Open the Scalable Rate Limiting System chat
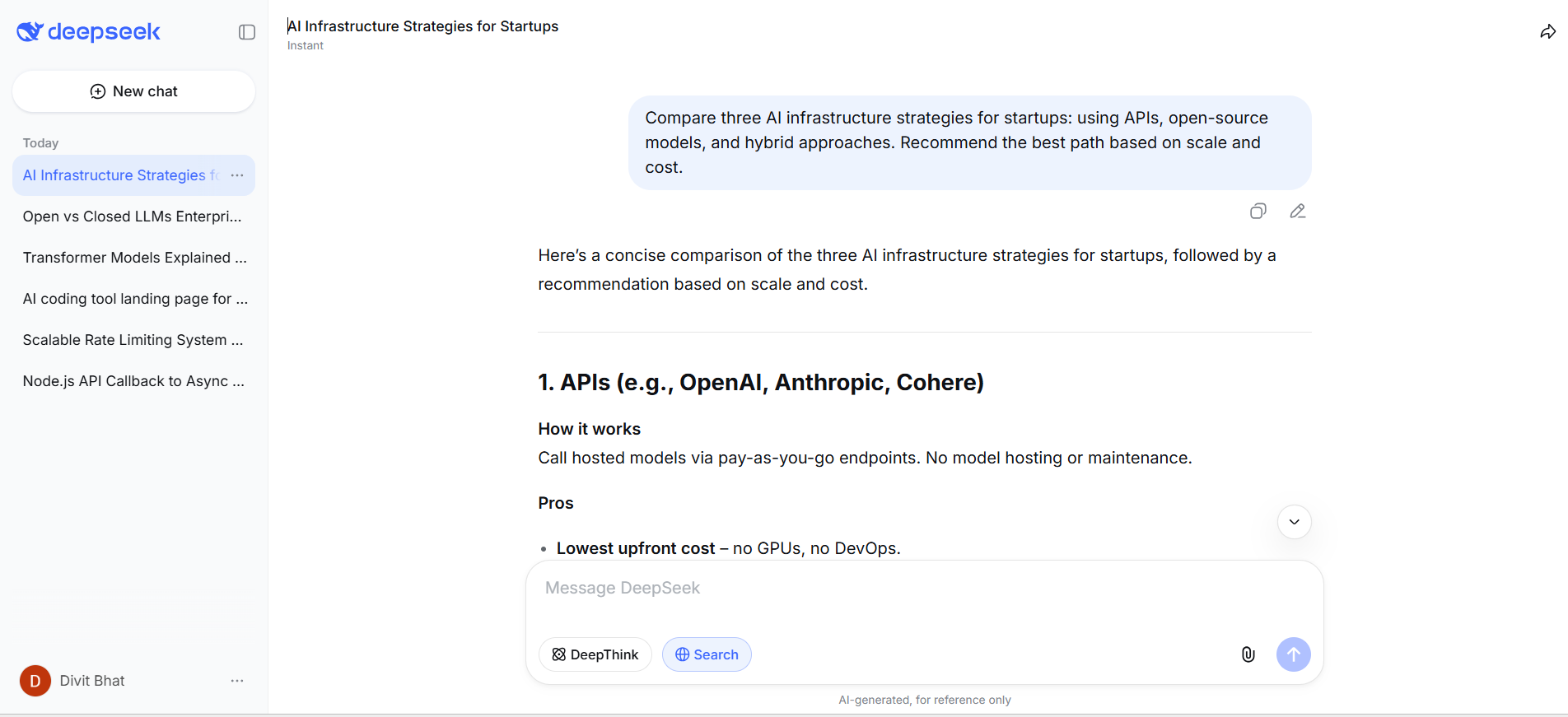 pyautogui.click(x=133, y=340)
